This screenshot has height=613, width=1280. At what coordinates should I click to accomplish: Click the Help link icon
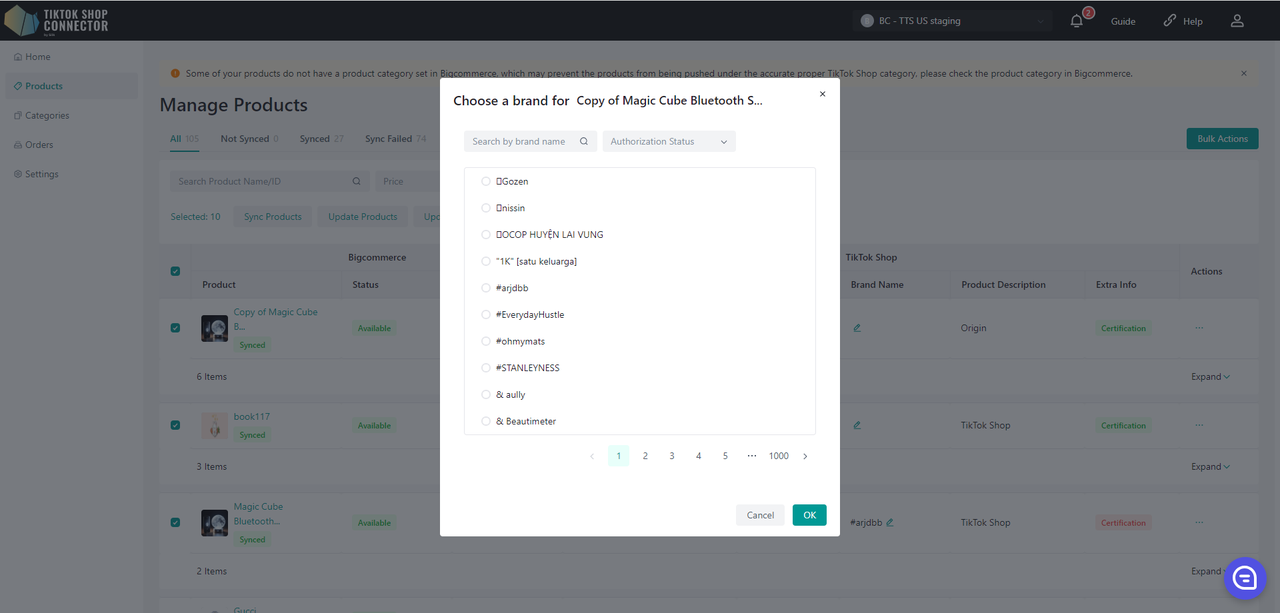click(1170, 21)
